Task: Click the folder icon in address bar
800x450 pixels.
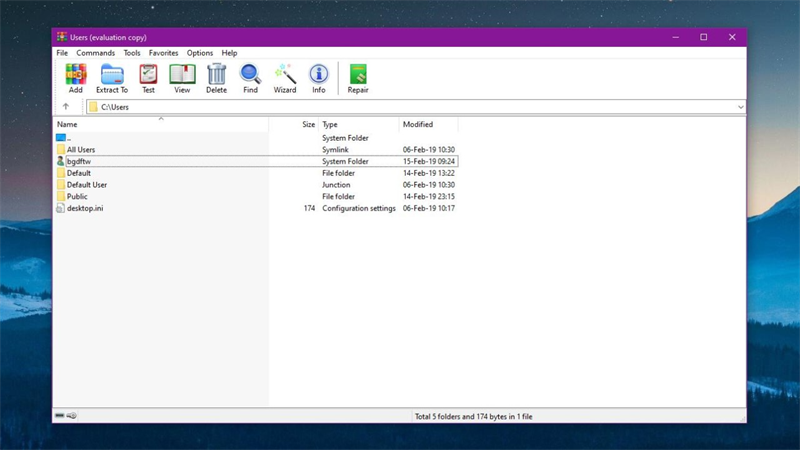Action: click(x=93, y=107)
